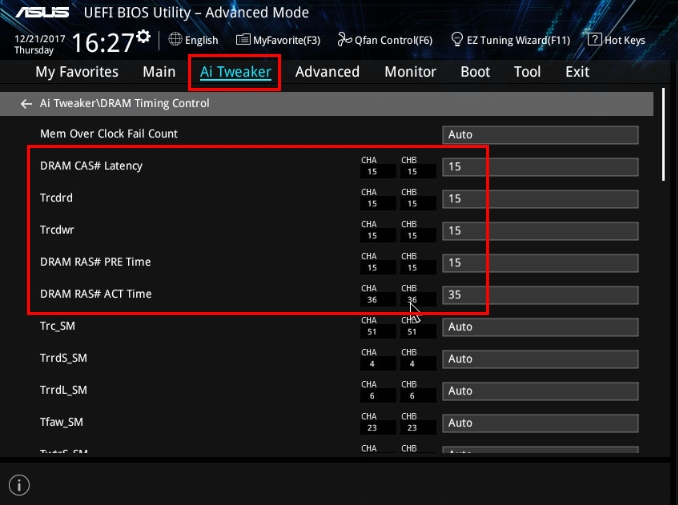Select the TrrdS_SM label
The height and width of the screenshot is (505, 678).
64,358
